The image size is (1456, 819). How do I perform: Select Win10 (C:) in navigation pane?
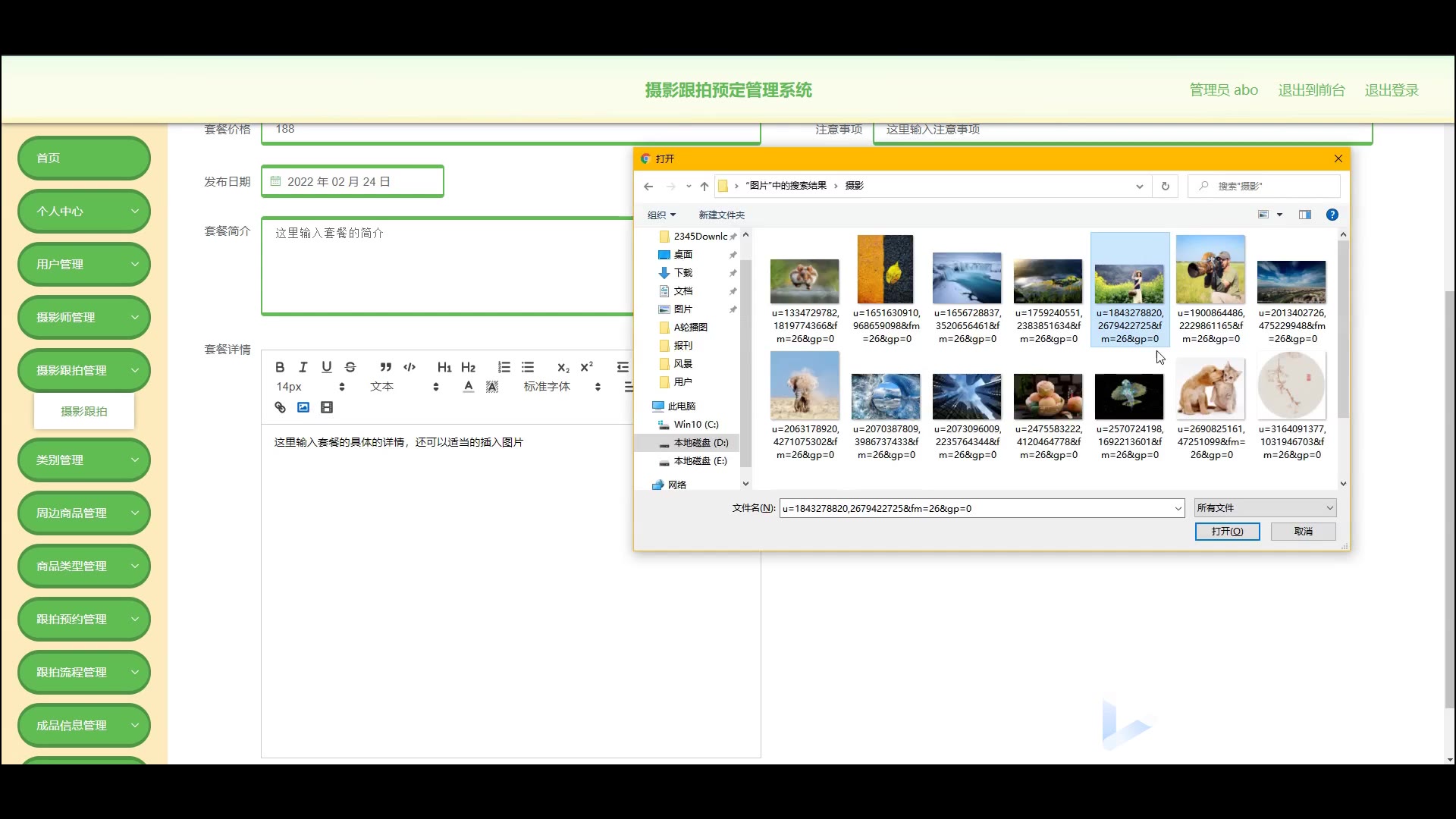point(688,425)
